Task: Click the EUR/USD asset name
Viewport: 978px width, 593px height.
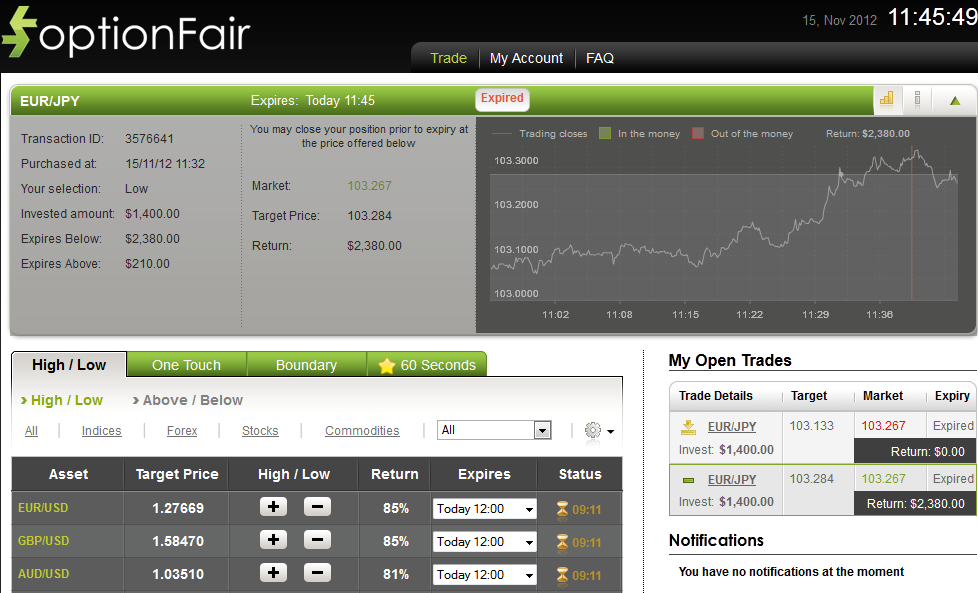Action: (43, 508)
